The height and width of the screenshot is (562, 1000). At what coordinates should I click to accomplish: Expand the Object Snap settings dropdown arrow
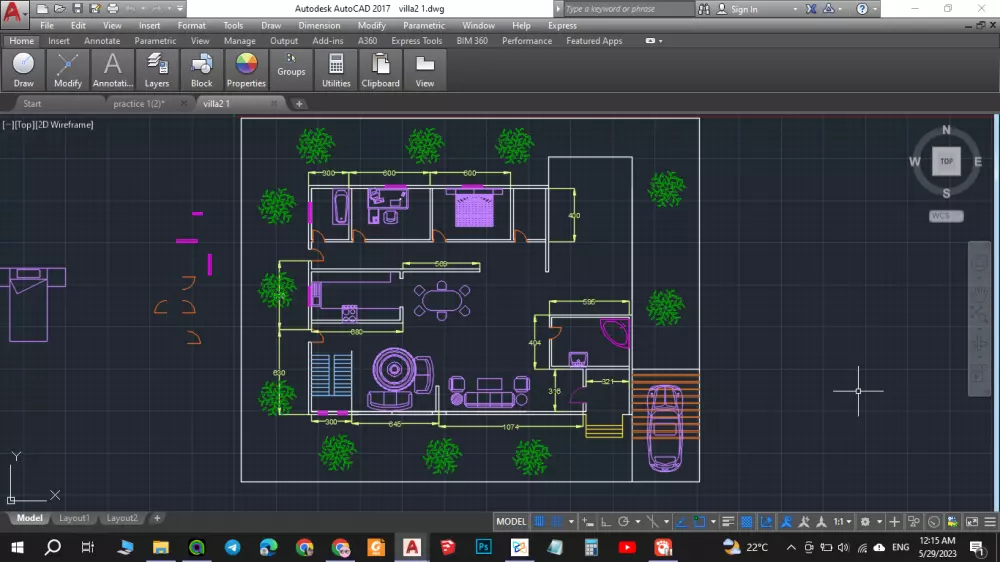pyautogui.click(x=713, y=522)
